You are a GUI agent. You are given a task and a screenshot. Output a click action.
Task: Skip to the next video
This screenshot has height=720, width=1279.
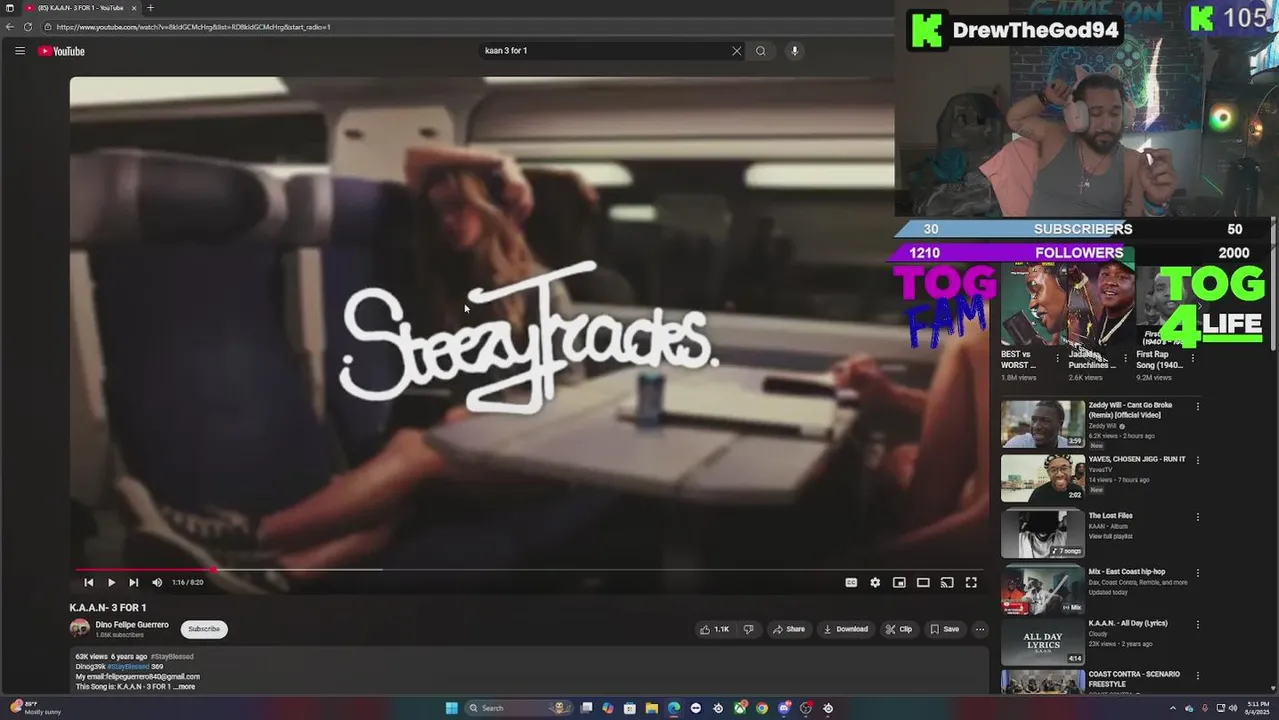pos(133,582)
